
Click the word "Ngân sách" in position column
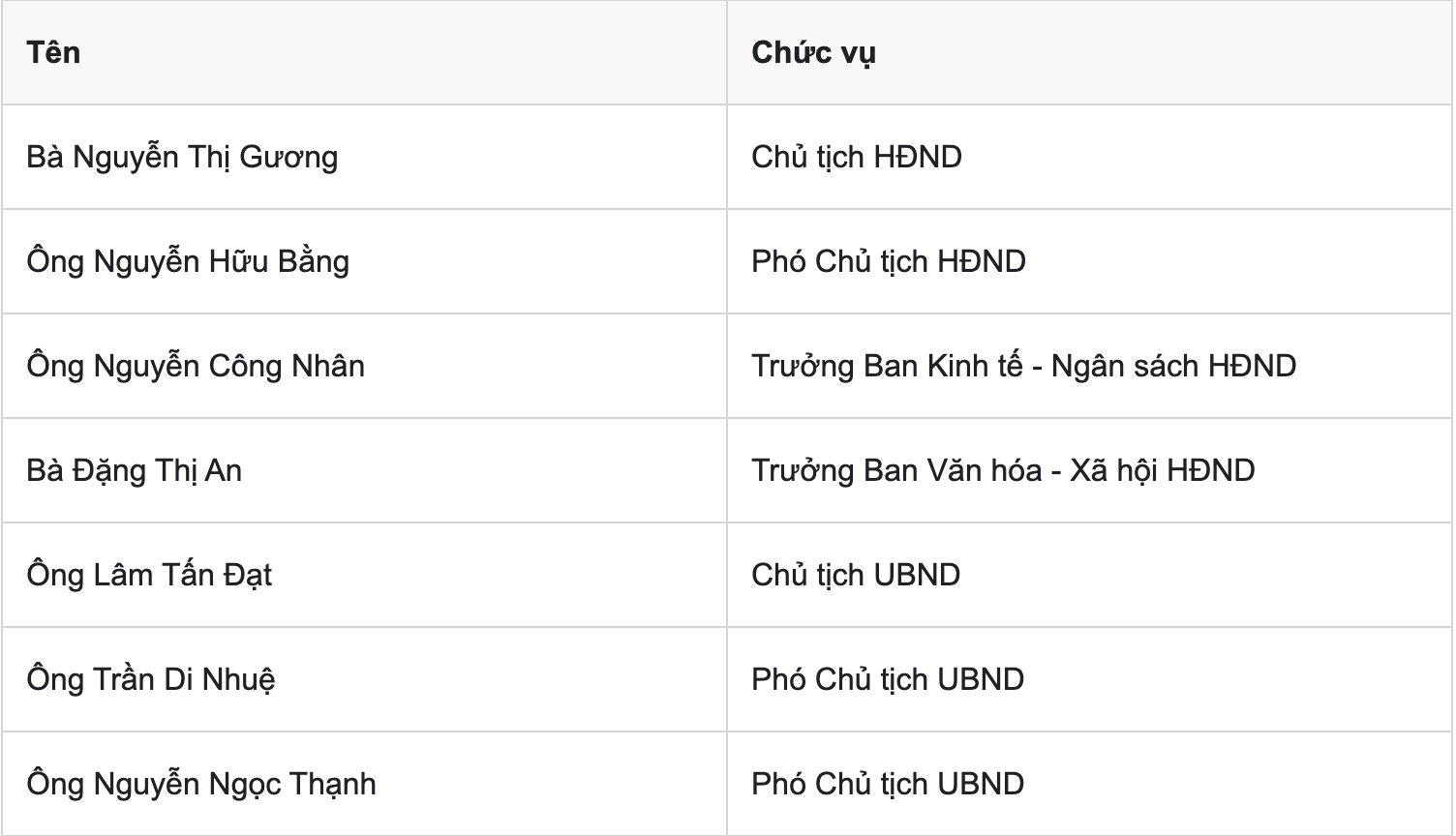coord(1111,367)
